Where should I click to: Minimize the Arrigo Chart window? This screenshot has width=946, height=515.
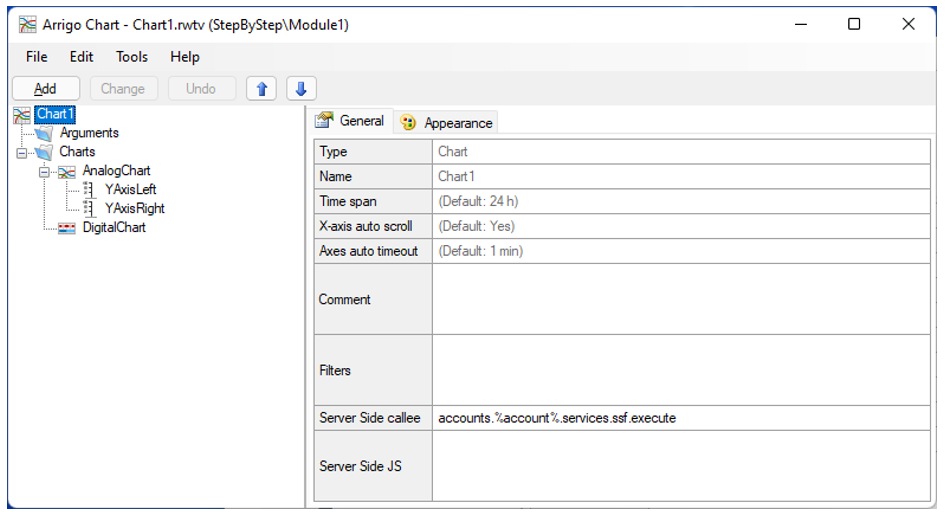click(x=801, y=24)
